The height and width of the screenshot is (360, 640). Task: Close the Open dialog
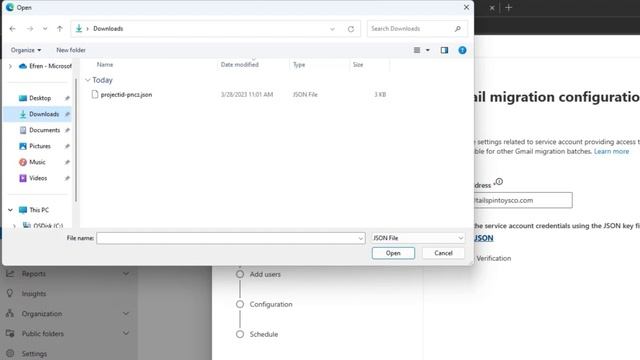[x=466, y=7]
